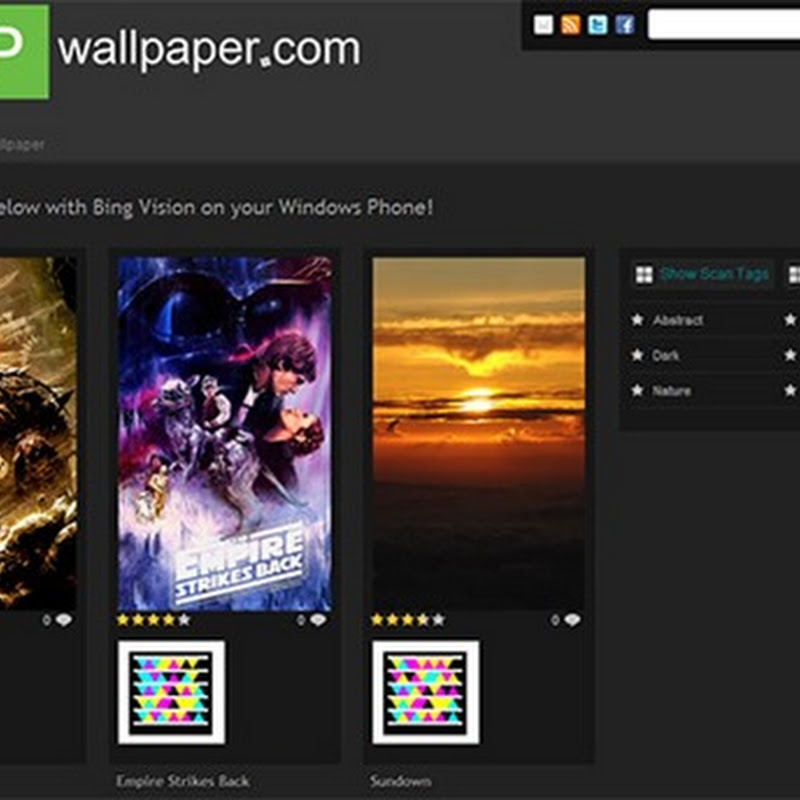Select the Dark category

[x=666, y=355]
